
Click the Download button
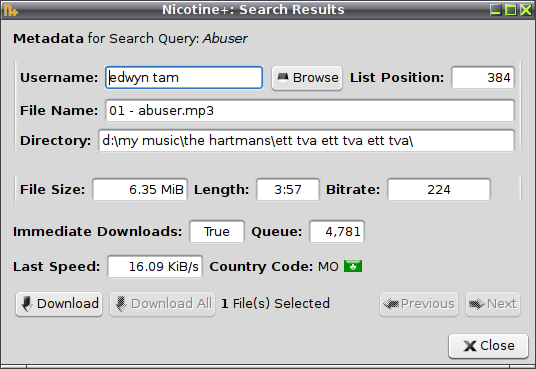tap(59, 304)
